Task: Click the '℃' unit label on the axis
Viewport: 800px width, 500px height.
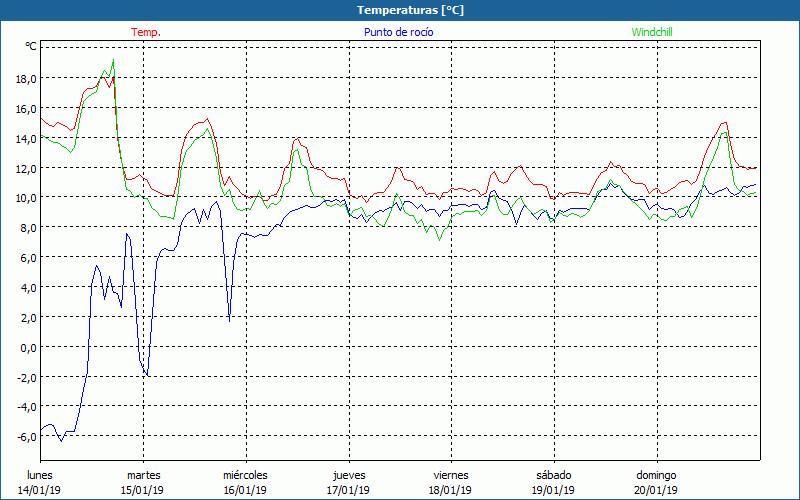Action: (31, 46)
